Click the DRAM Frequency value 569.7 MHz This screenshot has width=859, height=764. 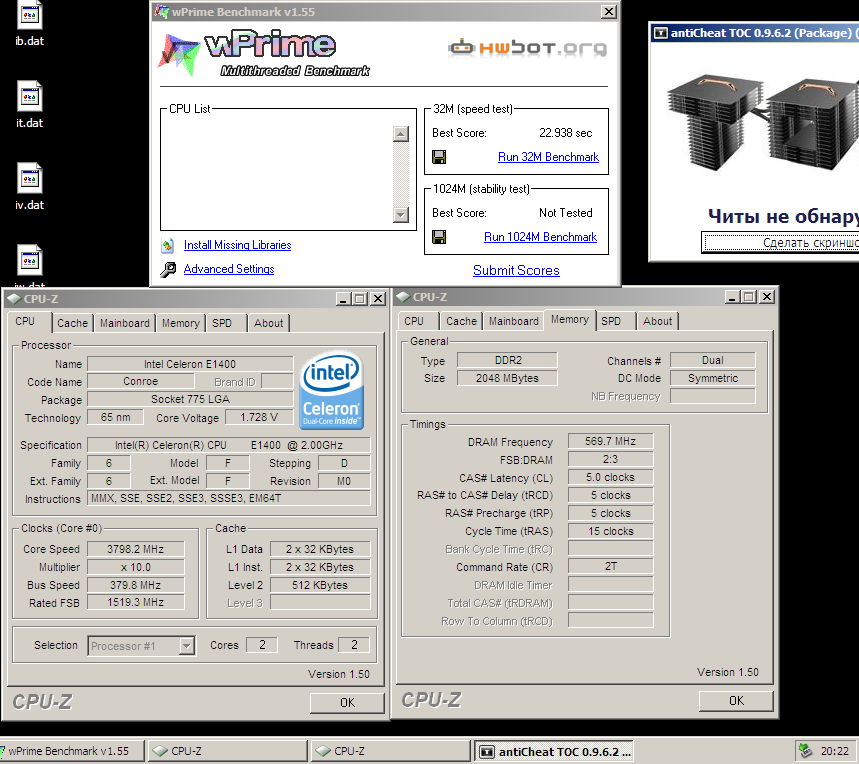[x=610, y=441]
